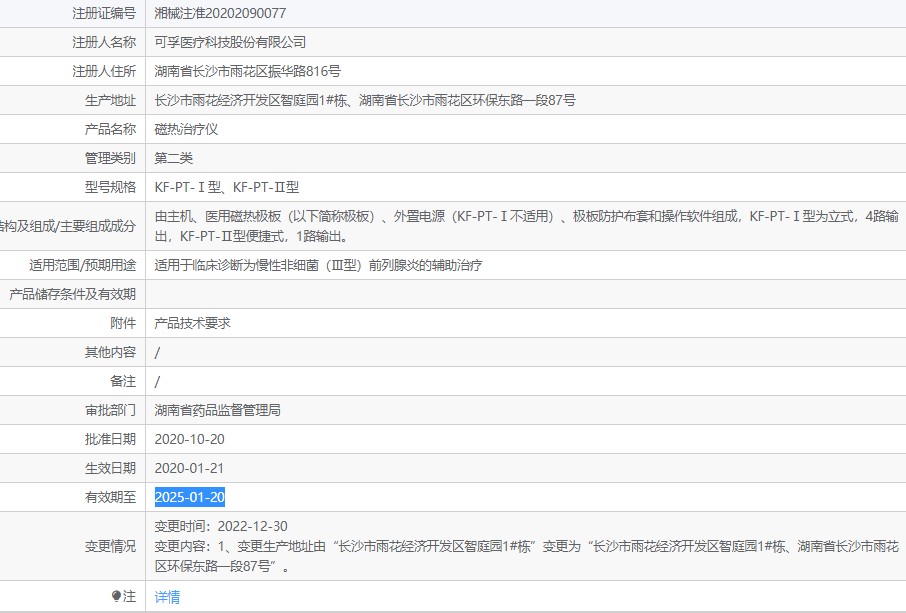
Task: Click the 生产地址 label
Action: (110, 100)
